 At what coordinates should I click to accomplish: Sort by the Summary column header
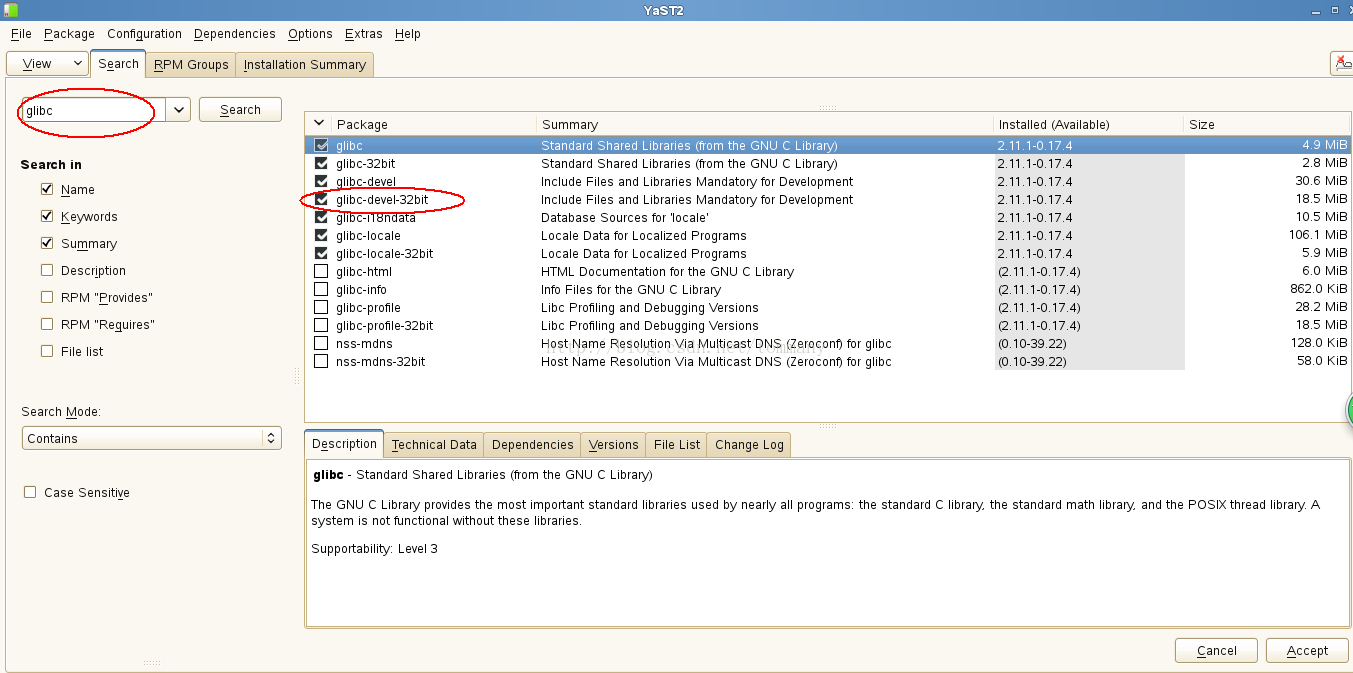[765, 124]
